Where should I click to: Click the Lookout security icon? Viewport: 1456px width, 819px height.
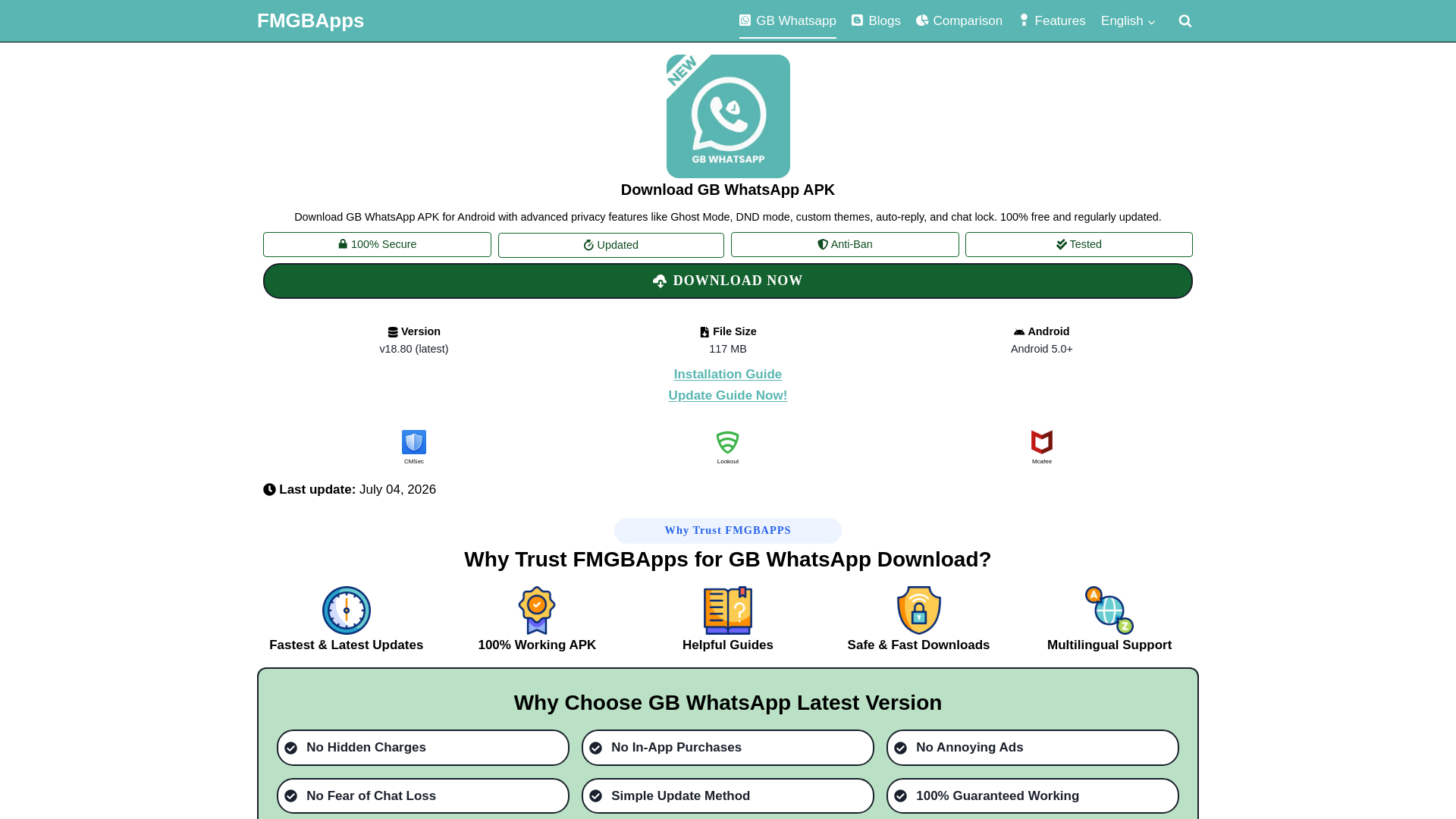pos(728,442)
